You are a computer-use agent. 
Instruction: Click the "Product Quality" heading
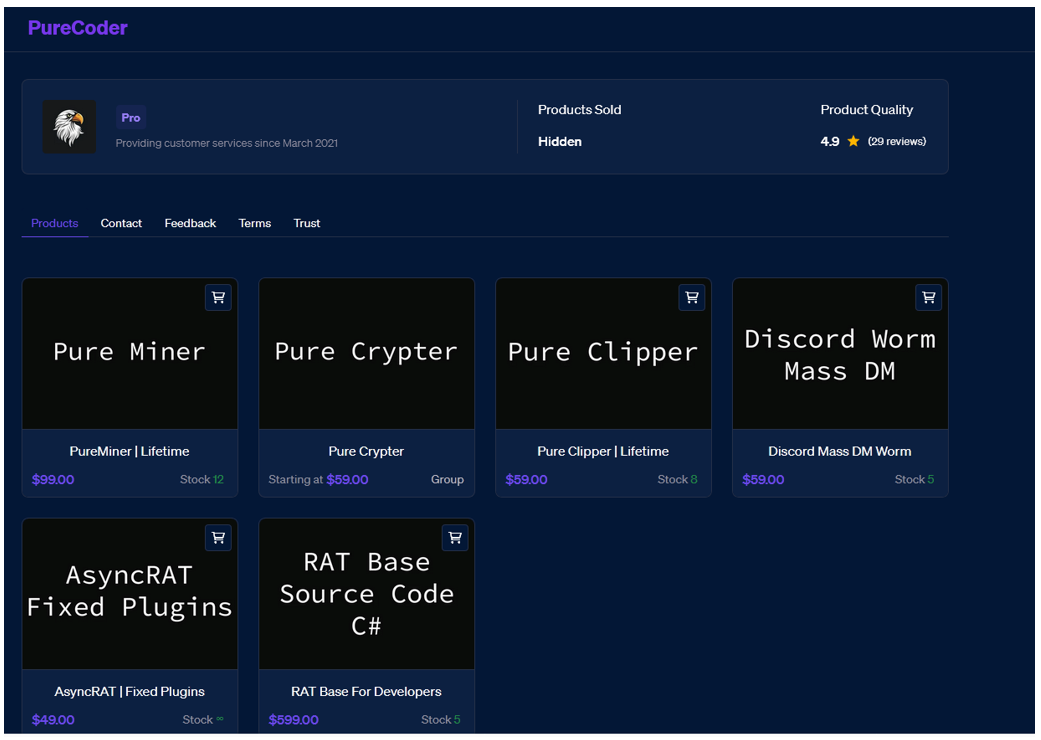click(866, 110)
